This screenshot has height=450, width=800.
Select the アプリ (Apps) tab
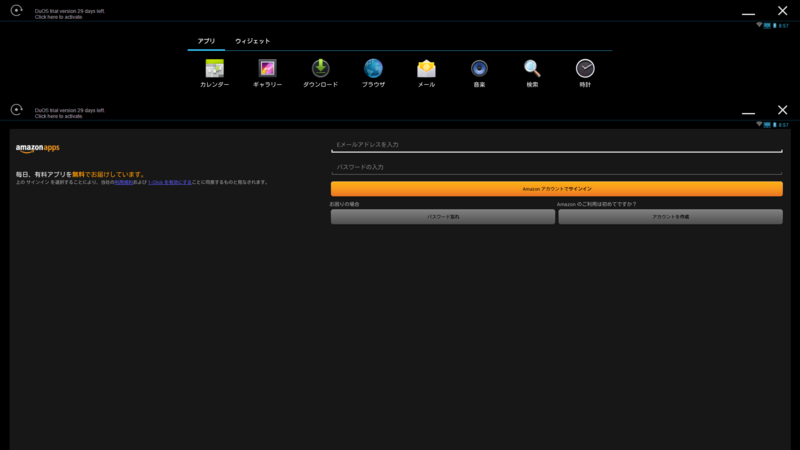pyautogui.click(x=206, y=41)
